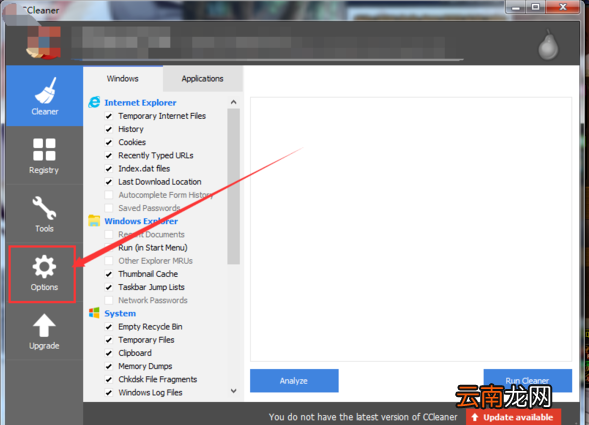Toggle the Cookies checkbox

[x=109, y=142]
